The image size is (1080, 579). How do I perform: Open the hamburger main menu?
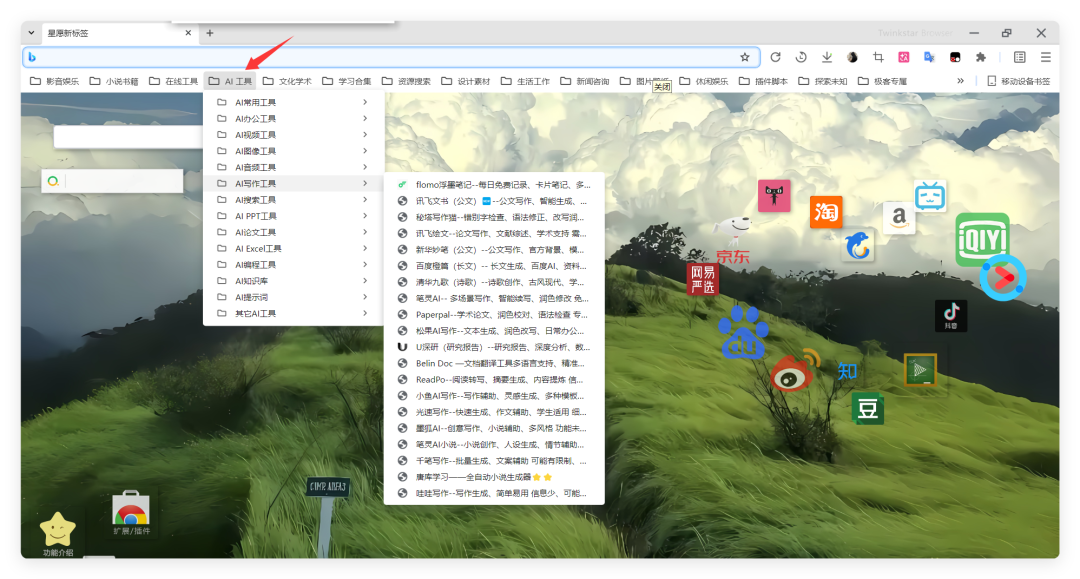pos(1046,57)
